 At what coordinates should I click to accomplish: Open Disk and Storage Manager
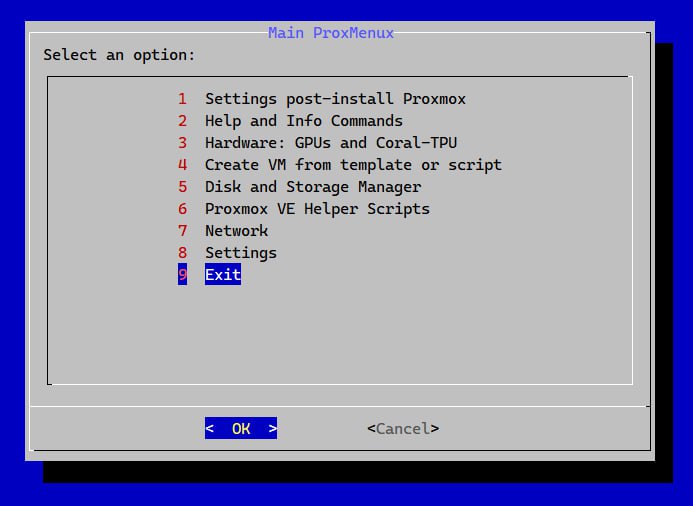point(299,186)
